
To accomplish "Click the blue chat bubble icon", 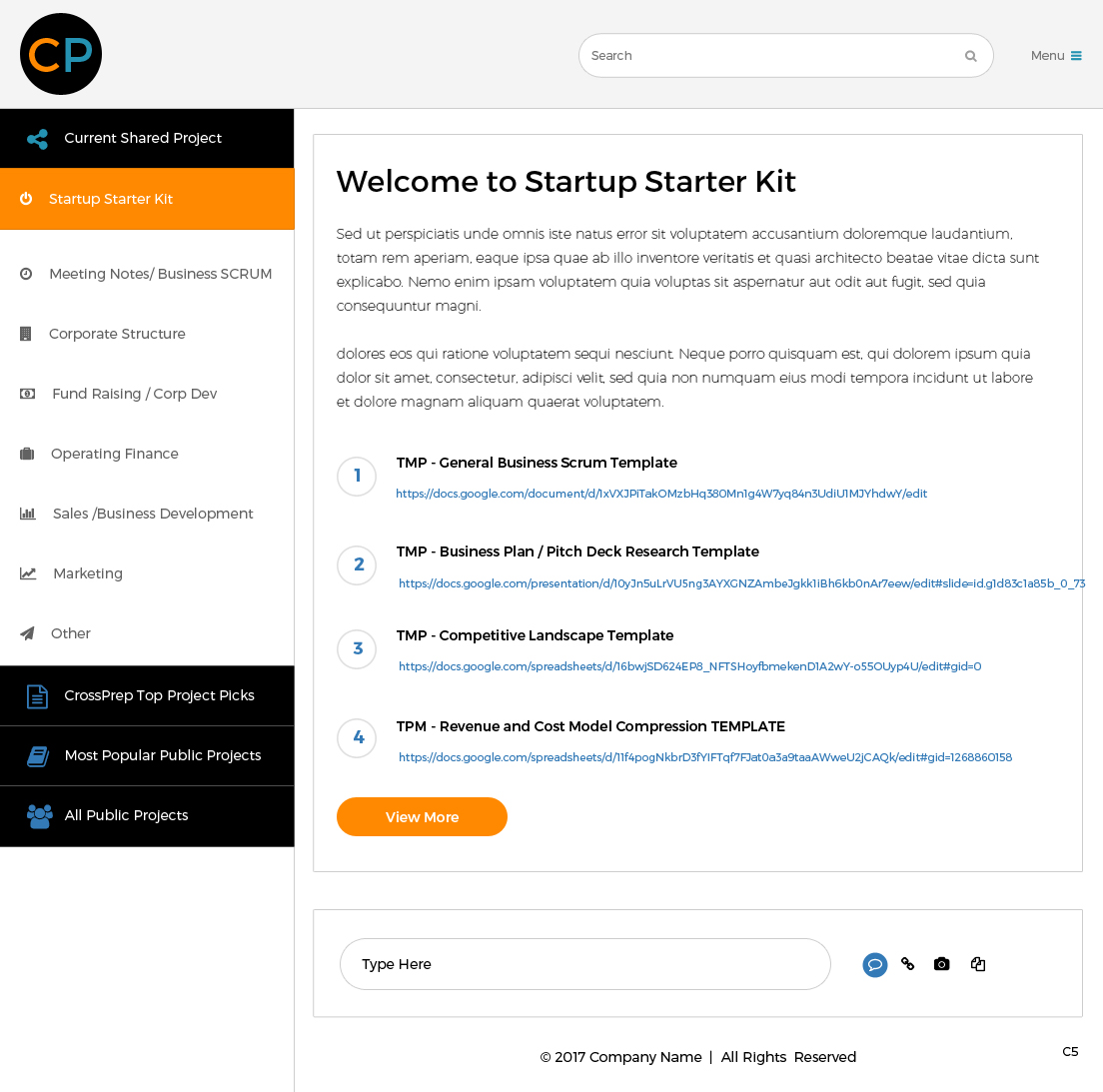I will pos(874,965).
